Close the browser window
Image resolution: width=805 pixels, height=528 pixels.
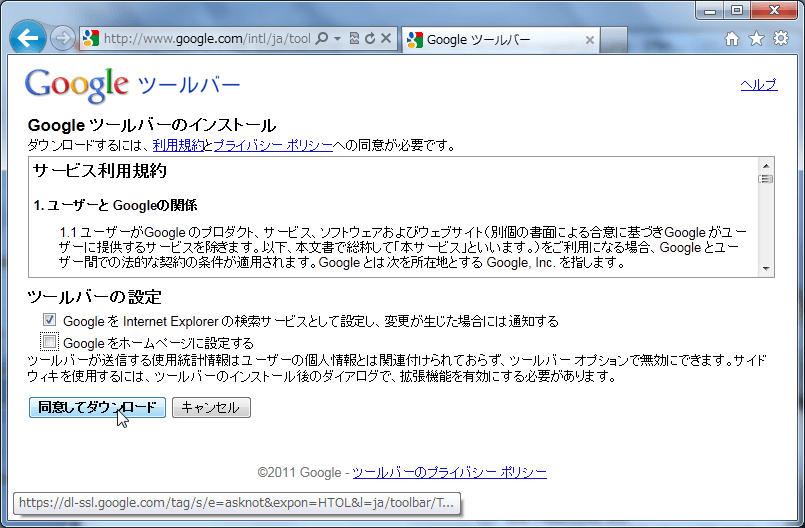coord(775,10)
